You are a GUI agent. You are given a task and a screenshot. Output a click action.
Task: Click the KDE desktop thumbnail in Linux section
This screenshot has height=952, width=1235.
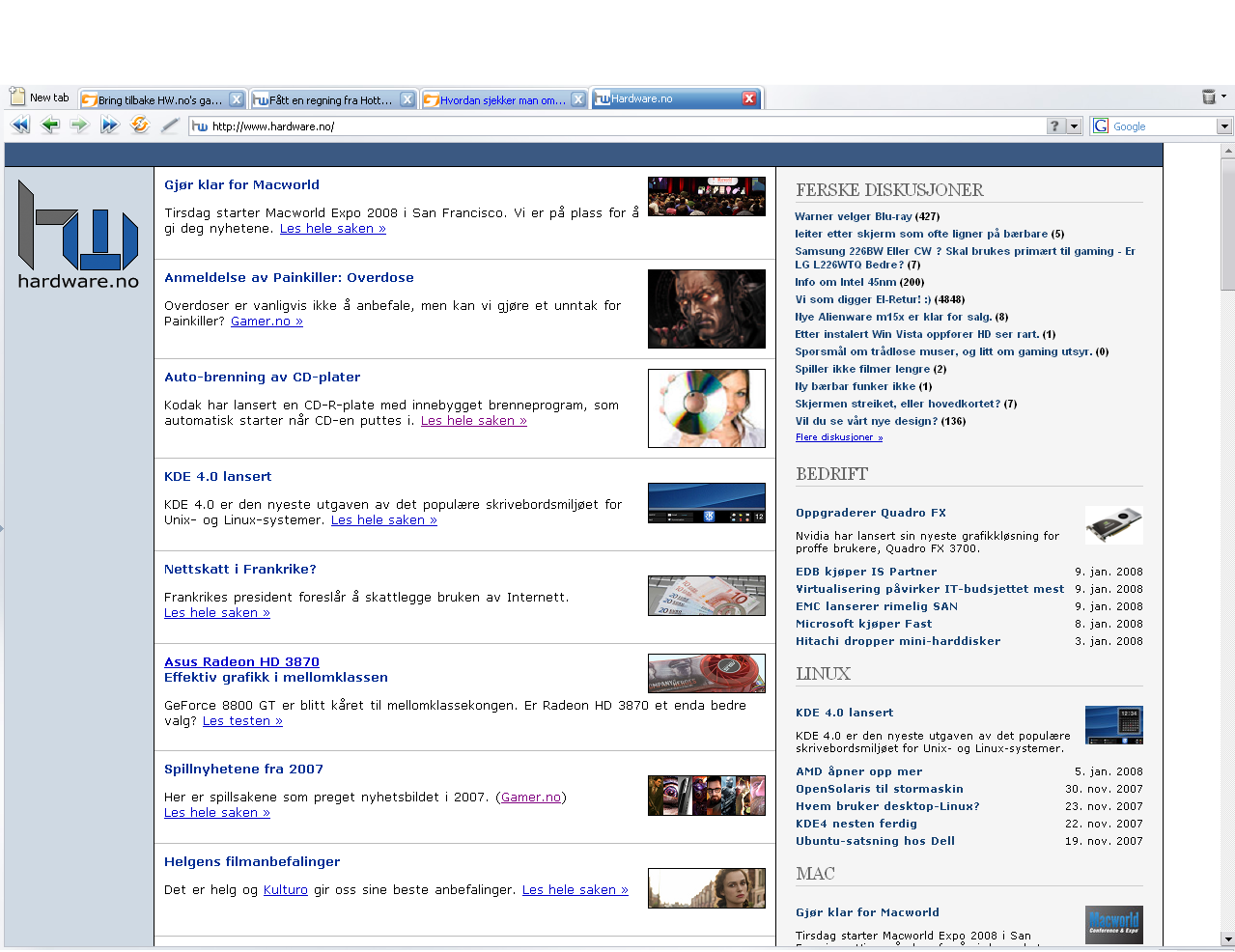[x=1114, y=725]
